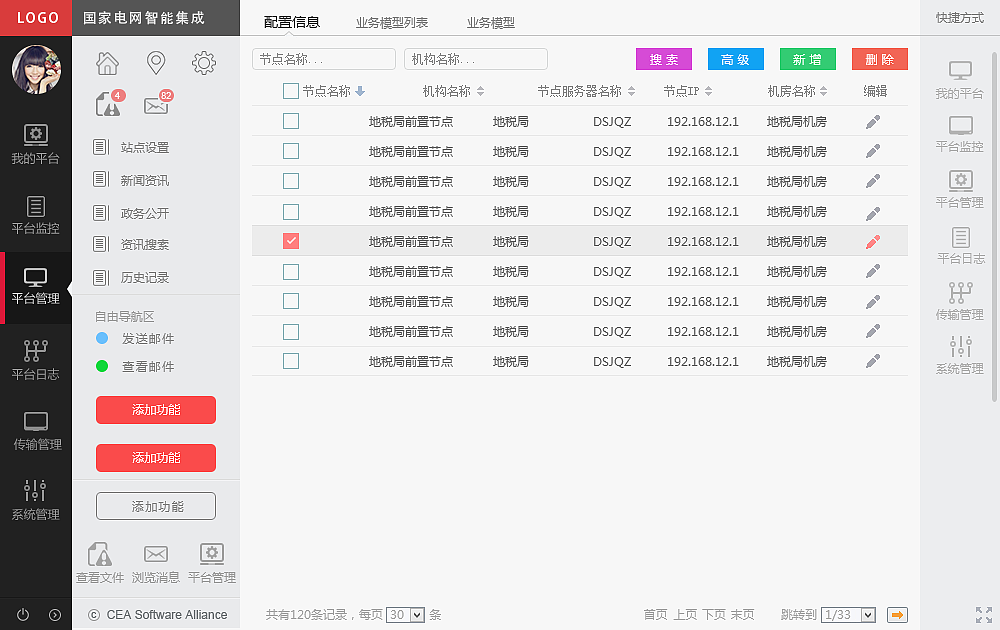Uncheck the selected red checkbox row
The image size is (1000, 630).
click(x=291, y=241)
